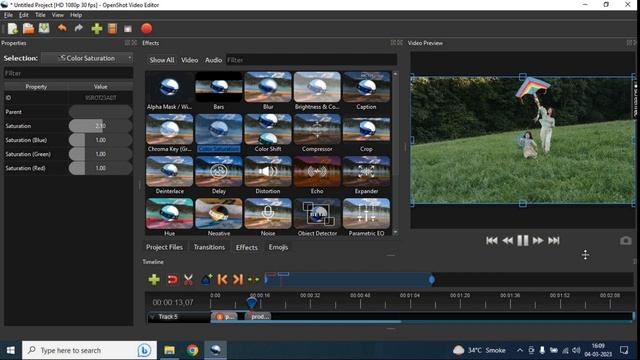This screenshot has height=360, width=640.
Task: Select the Effects bottom tab
Action: (x=247, y=247)
